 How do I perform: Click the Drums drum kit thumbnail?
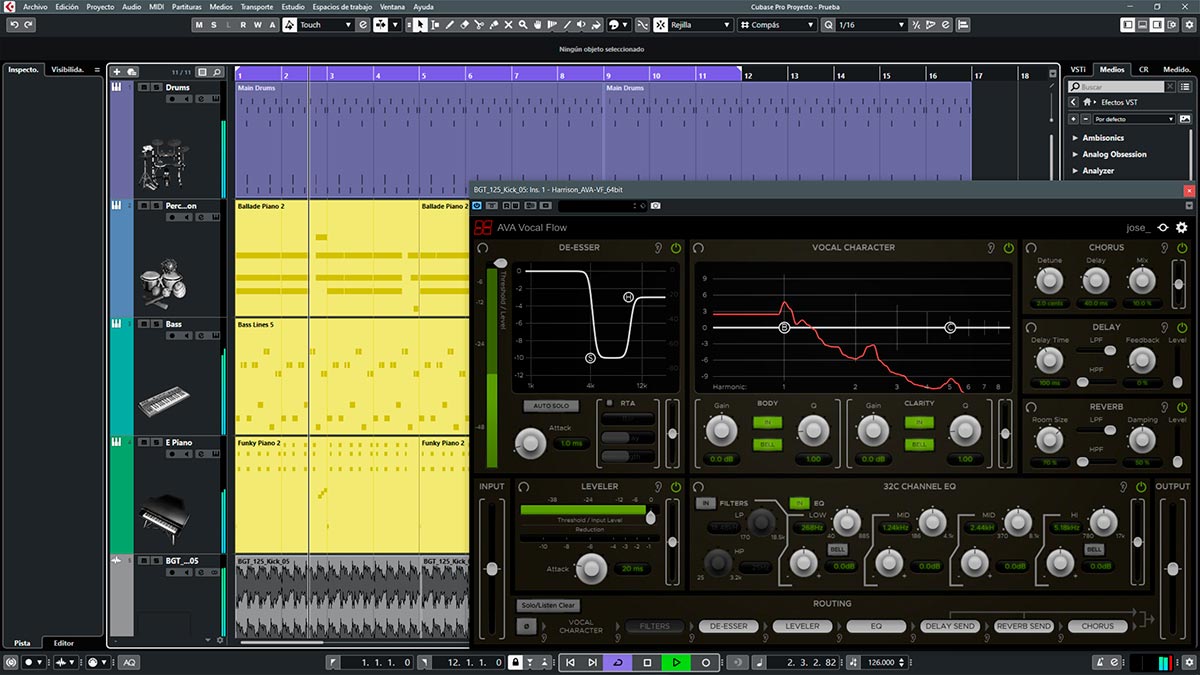coord(162,165)
